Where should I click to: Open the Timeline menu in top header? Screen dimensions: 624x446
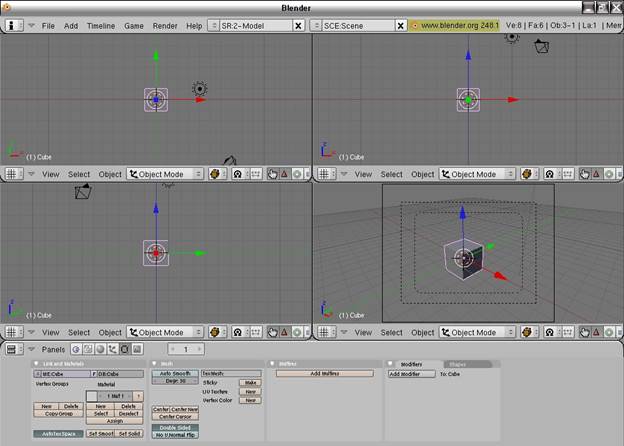(x=100, y=25)
